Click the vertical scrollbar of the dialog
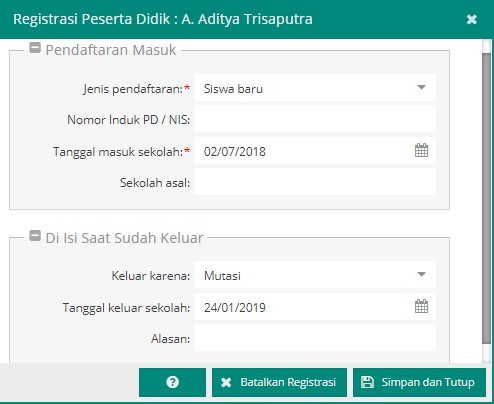The image size is (494, 404). click(x=486, y=197)
